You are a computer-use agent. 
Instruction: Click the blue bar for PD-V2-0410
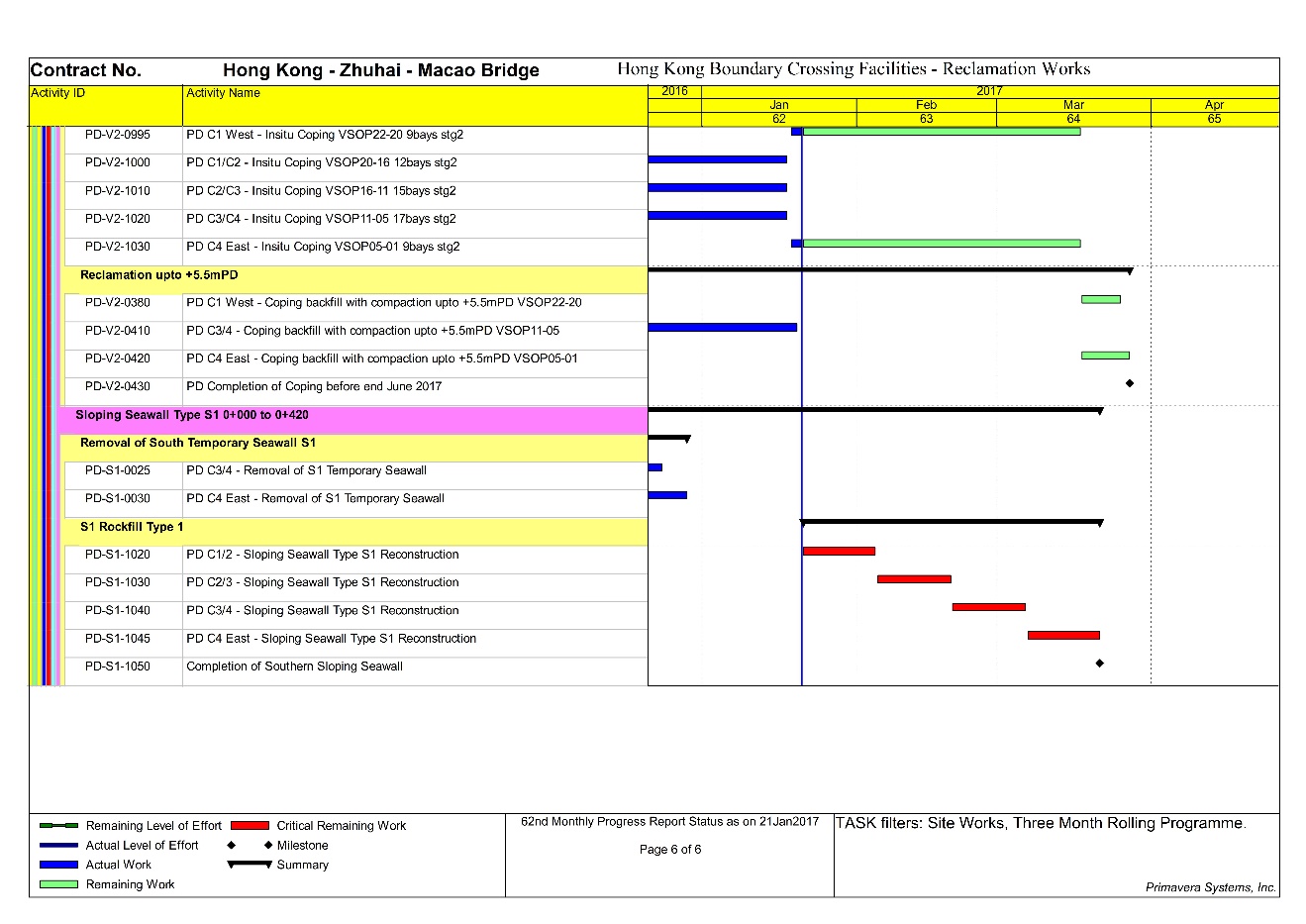tap(723, 327)
